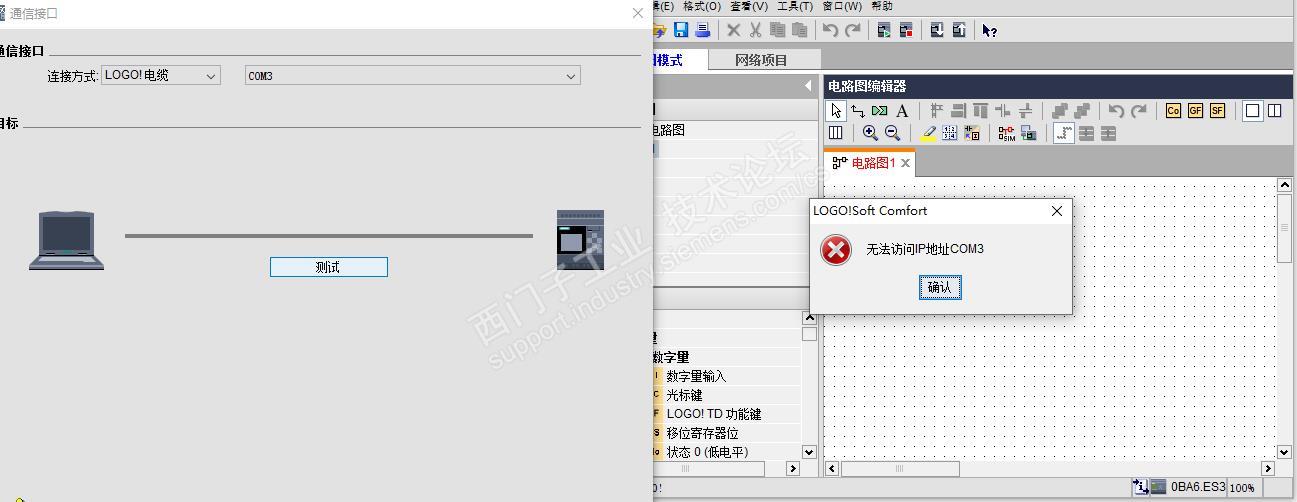Click the status bar info icon beside device
This screenshot has width=1297, height=502.
coord(1140,487)
